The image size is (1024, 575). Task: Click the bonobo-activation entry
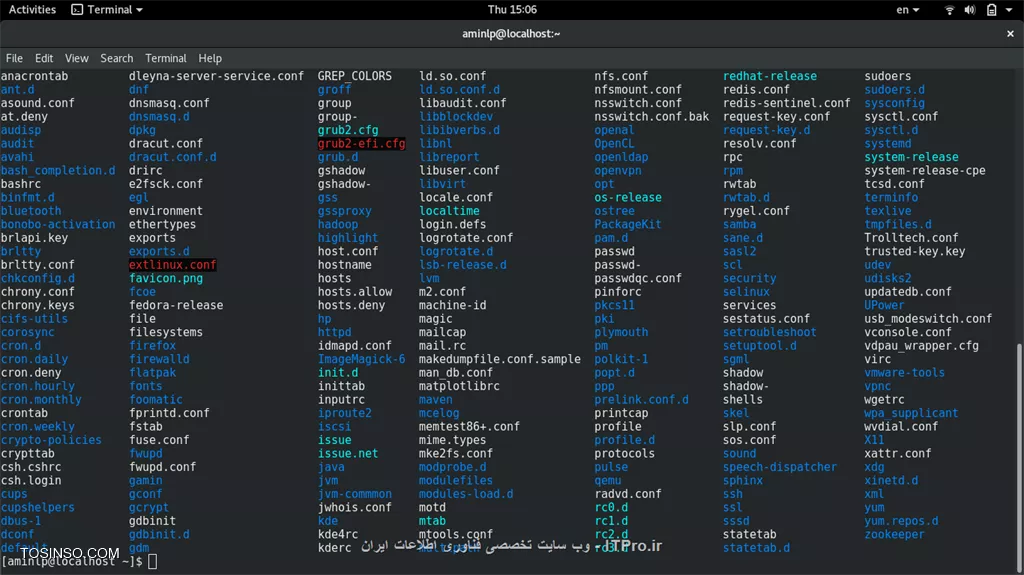[x=57, y=224]
